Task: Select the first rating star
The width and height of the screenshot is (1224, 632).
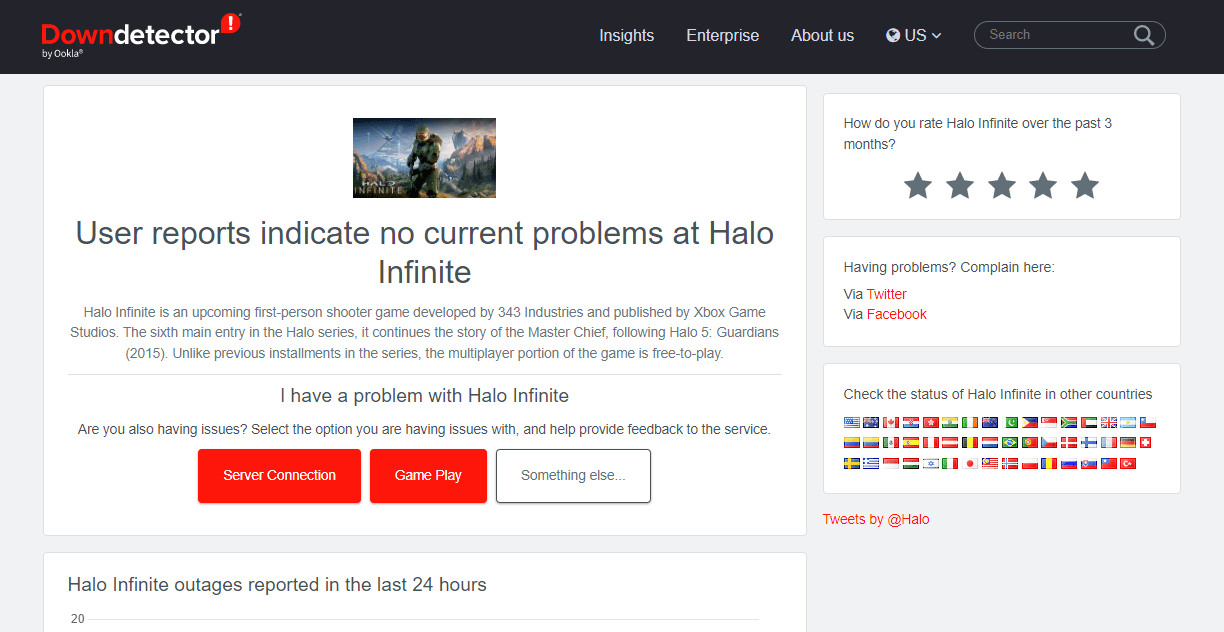Action: (917, 185)
